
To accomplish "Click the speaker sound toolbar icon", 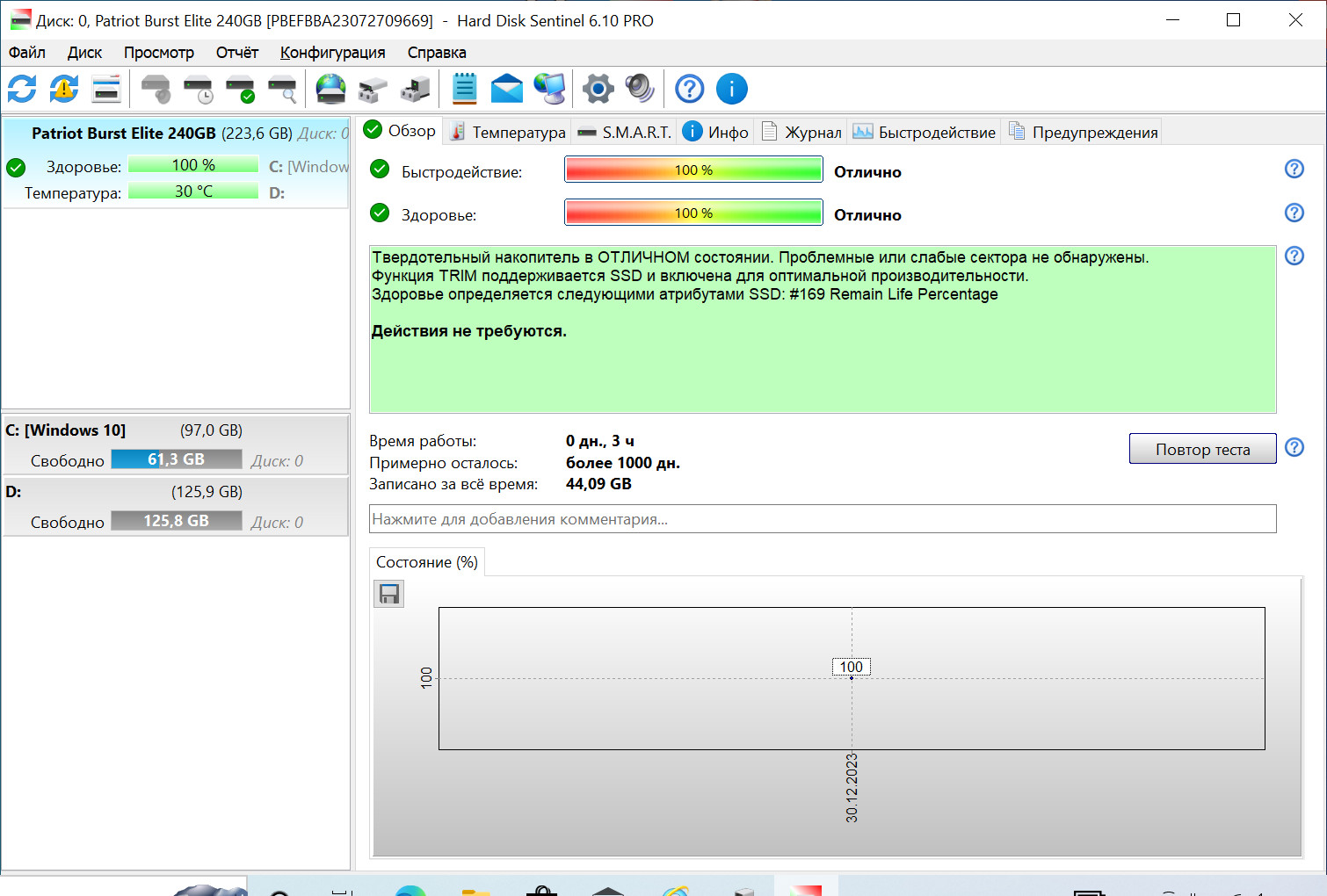I will 640,89.
